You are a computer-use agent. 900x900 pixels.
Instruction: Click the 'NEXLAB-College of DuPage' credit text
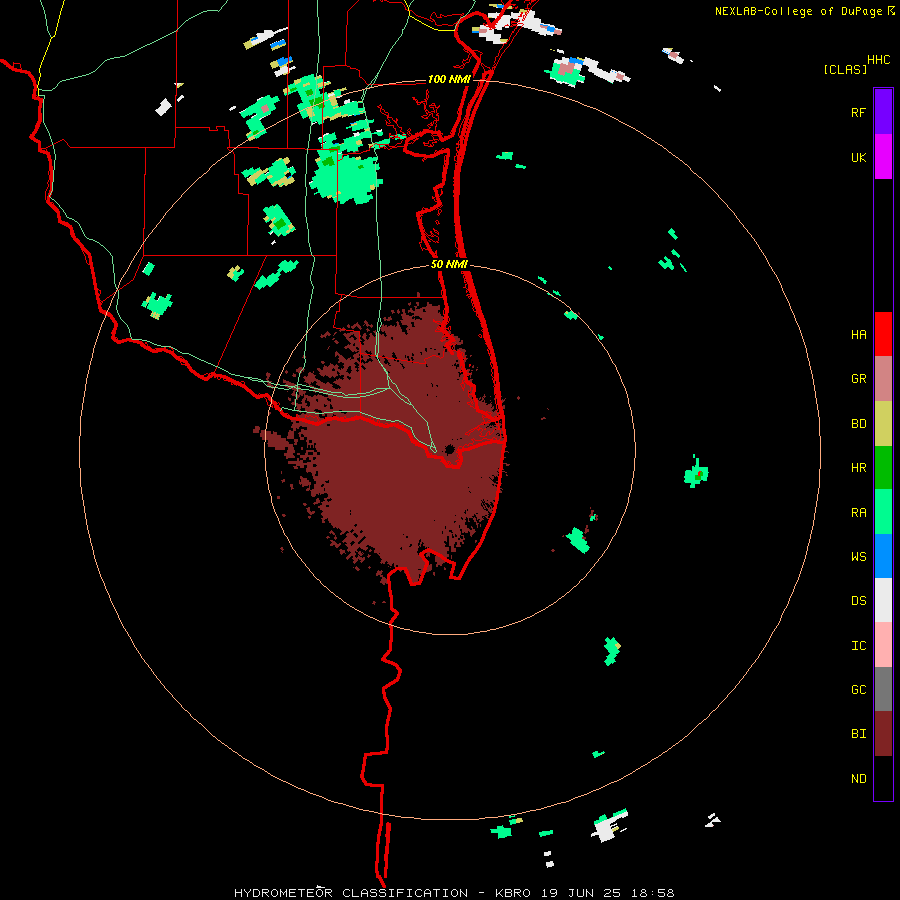pos(798,11)
